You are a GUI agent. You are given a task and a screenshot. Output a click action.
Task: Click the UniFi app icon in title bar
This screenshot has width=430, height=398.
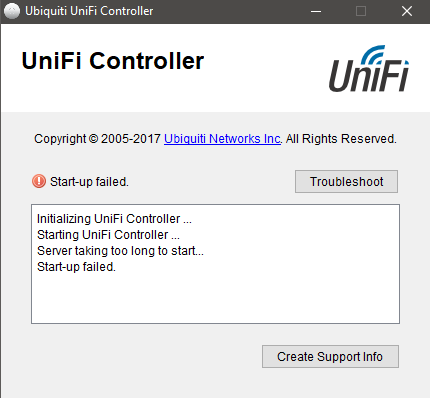pos(12,11)
